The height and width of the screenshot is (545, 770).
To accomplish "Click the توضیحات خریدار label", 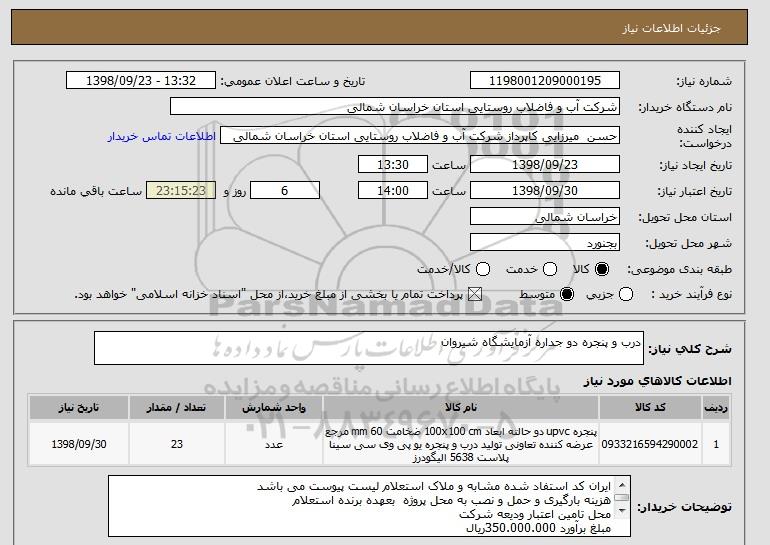I will tap(685, 507).
